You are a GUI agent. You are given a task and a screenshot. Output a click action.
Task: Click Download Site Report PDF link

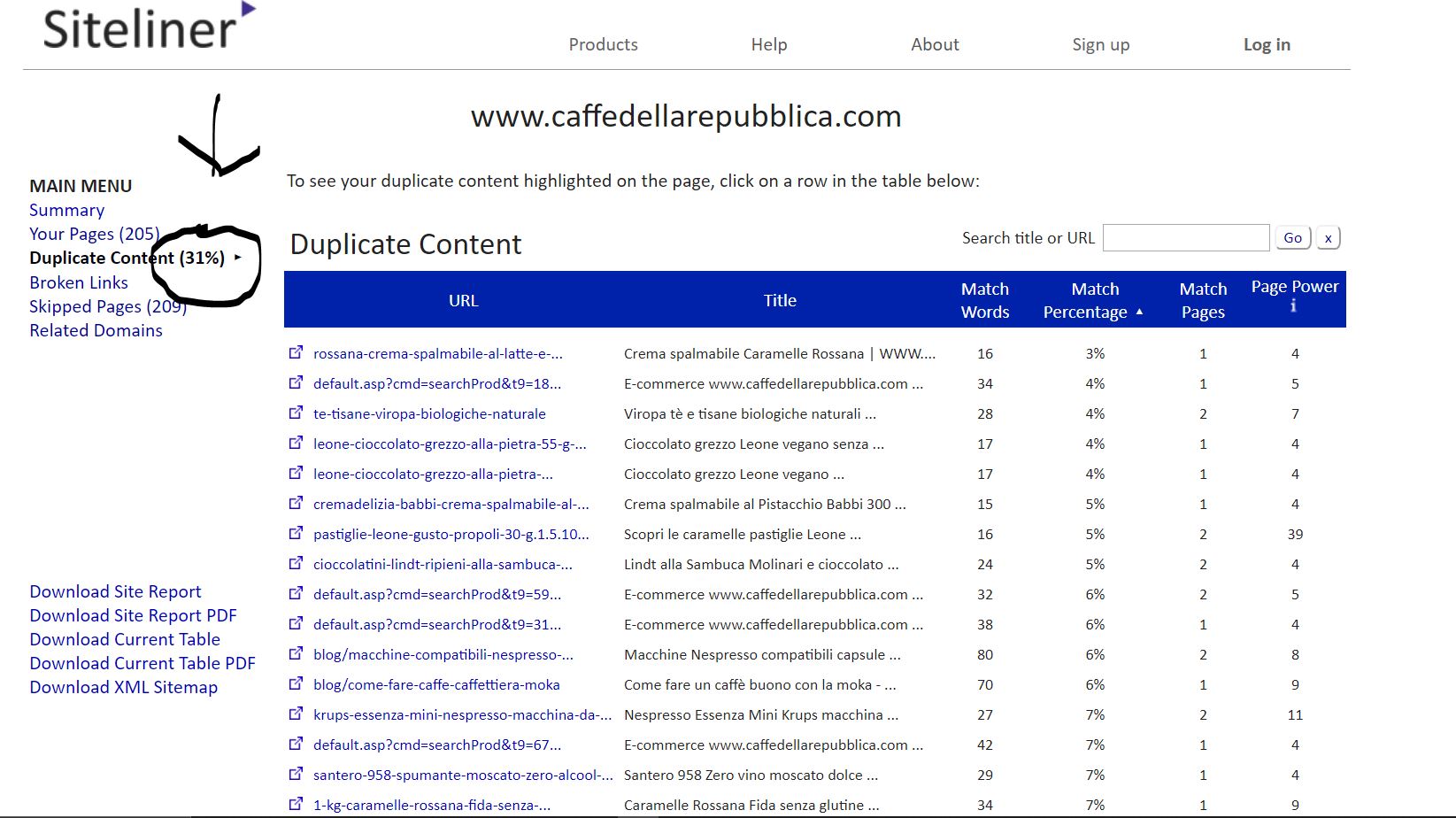click(133, 615)
